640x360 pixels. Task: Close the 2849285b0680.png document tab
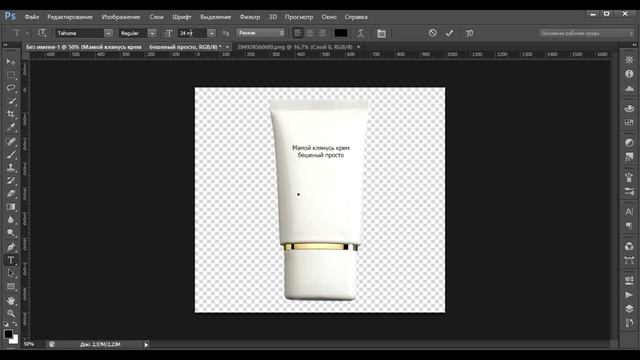click(x=358, y=47)
